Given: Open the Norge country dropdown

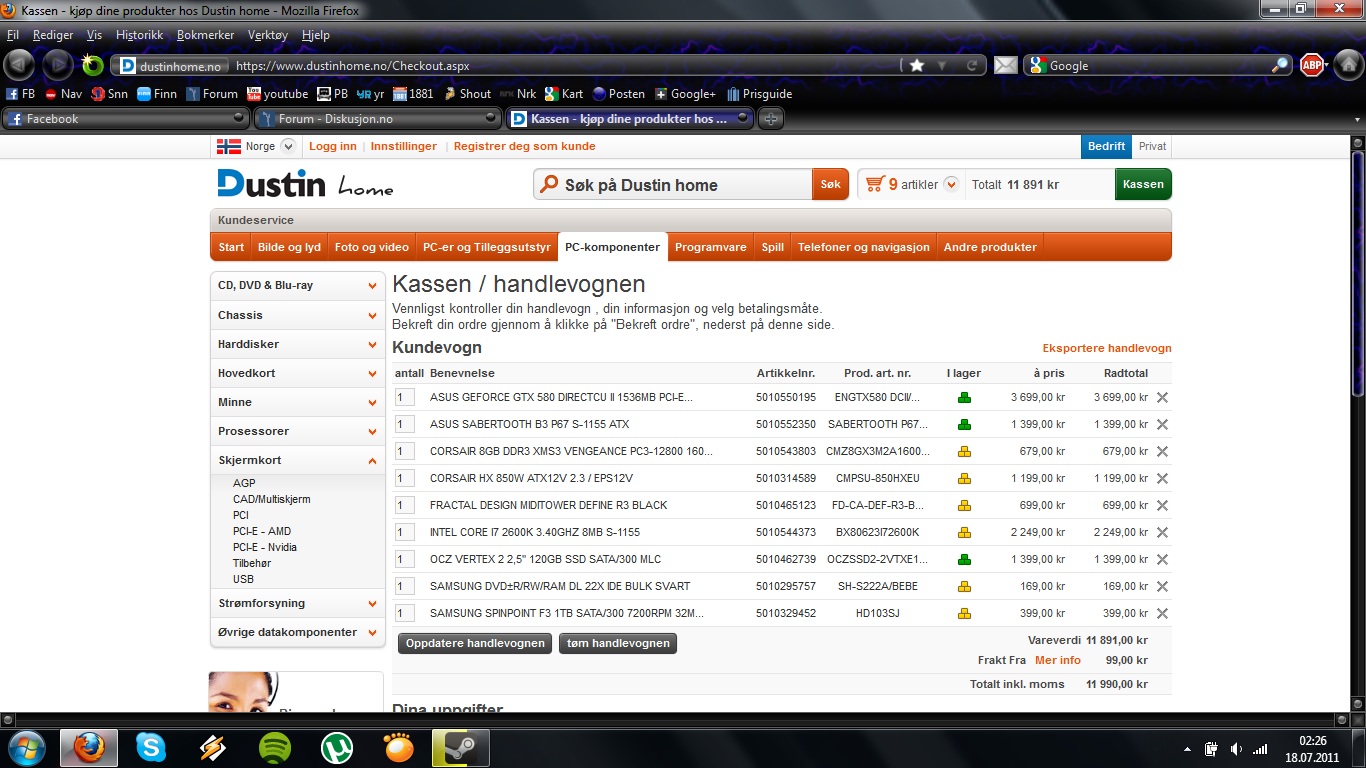Looking at the screenshot, I should [x=288, y=146].
